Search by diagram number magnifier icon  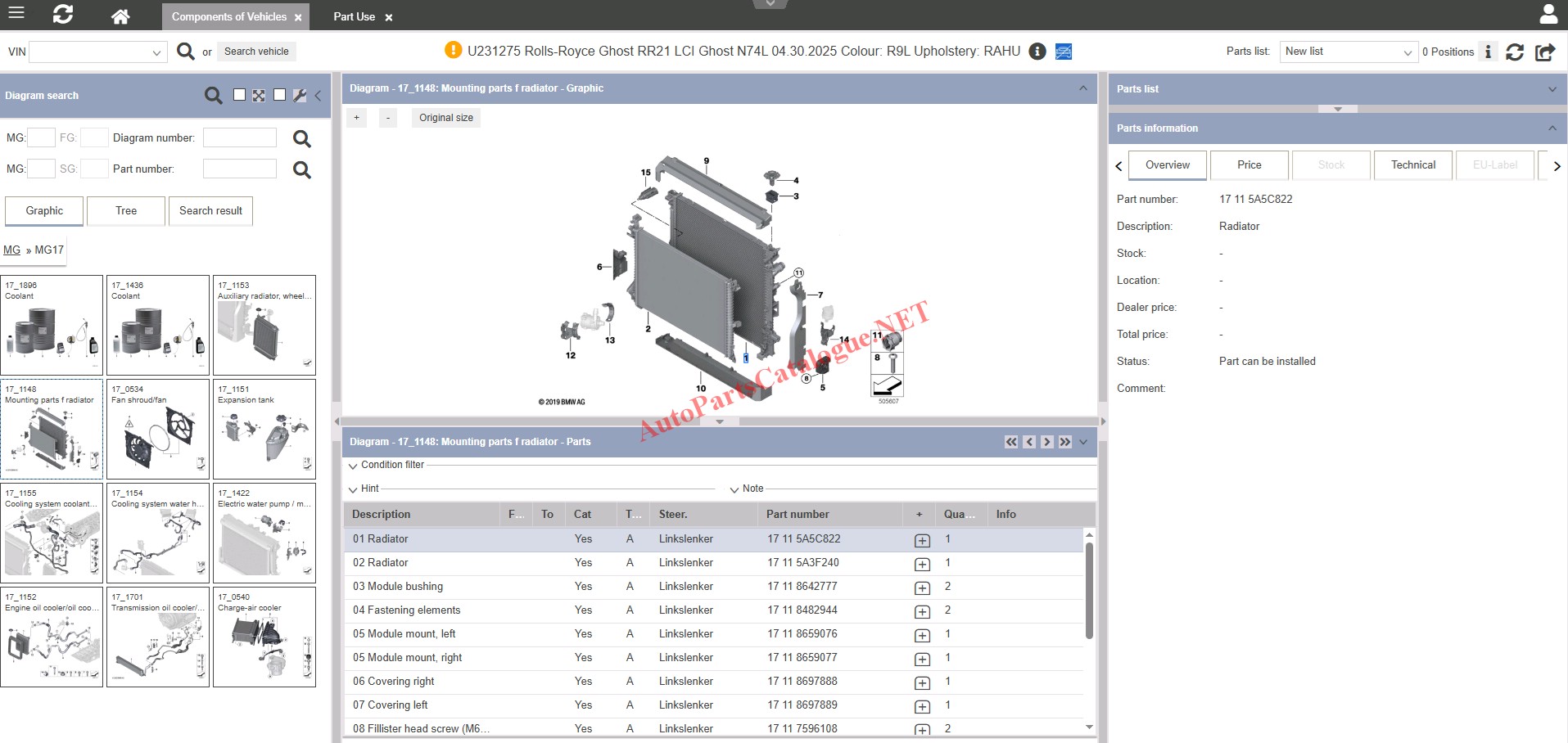point(302,138)
